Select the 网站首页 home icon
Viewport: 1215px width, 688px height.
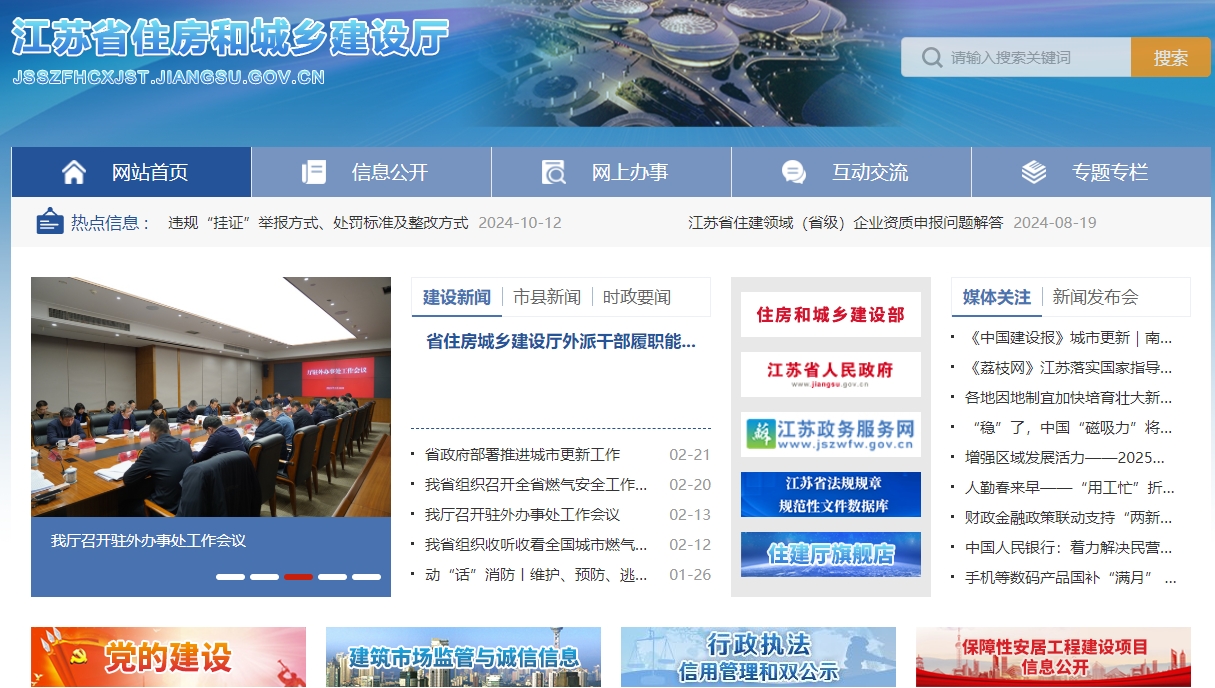click(73, 171)
